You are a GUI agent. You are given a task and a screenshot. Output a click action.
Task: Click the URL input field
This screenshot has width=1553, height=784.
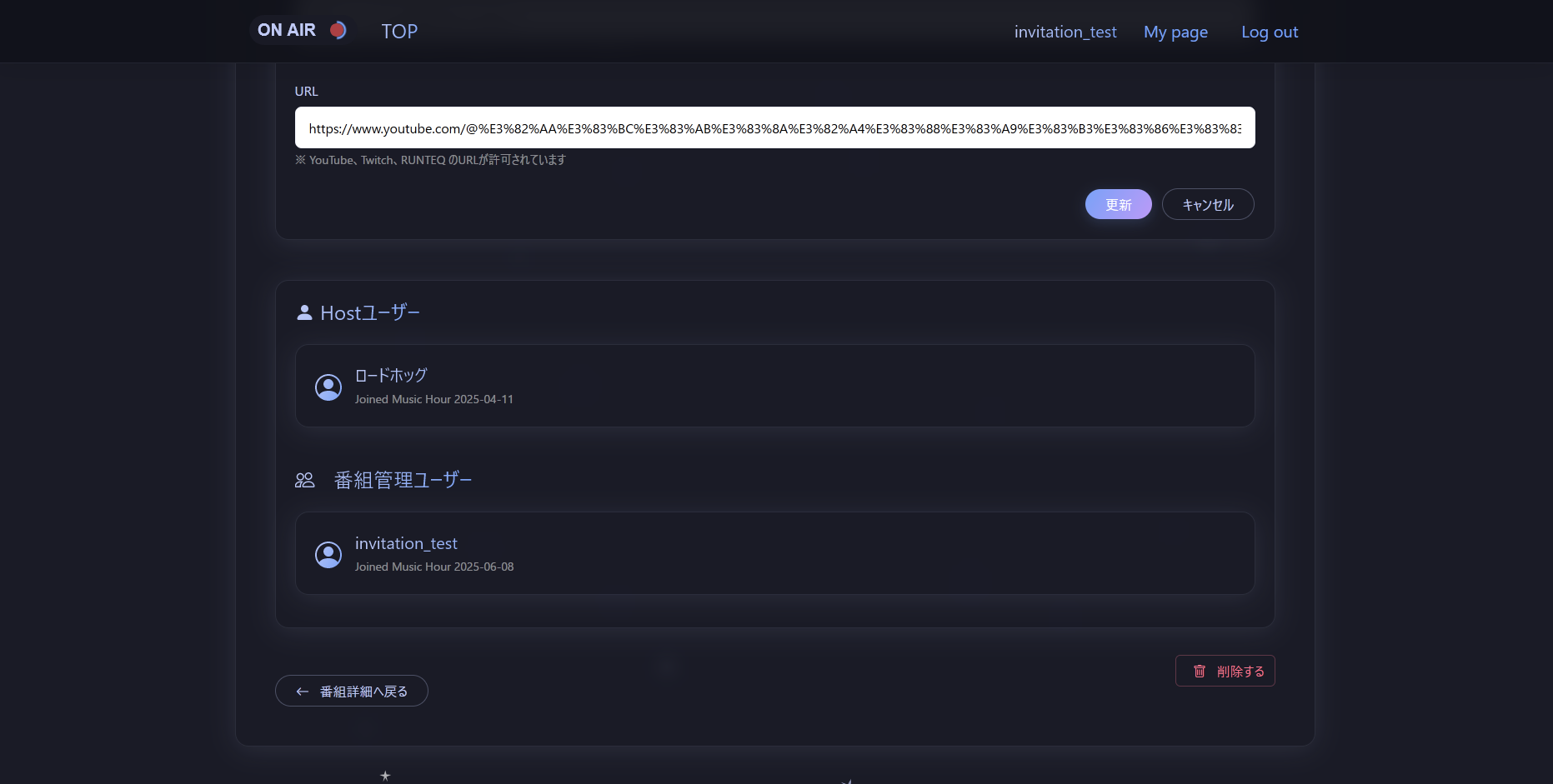[x=774, y=127]
